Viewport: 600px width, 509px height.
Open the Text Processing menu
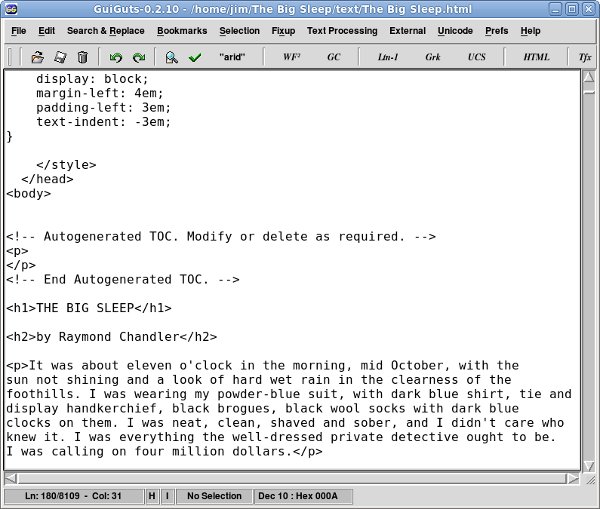(x=342, y=31)
